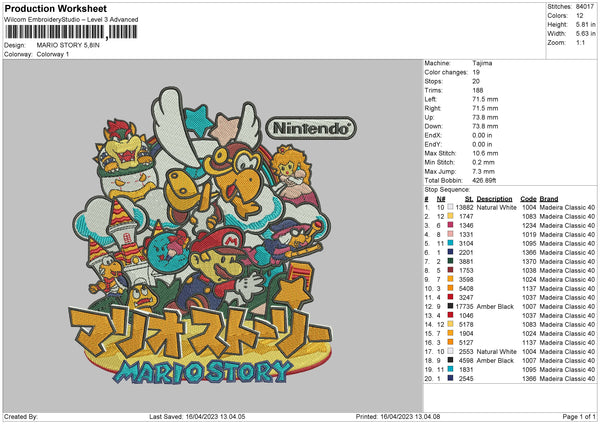Click 'Amber Black' description in row 12

[495, 306]
